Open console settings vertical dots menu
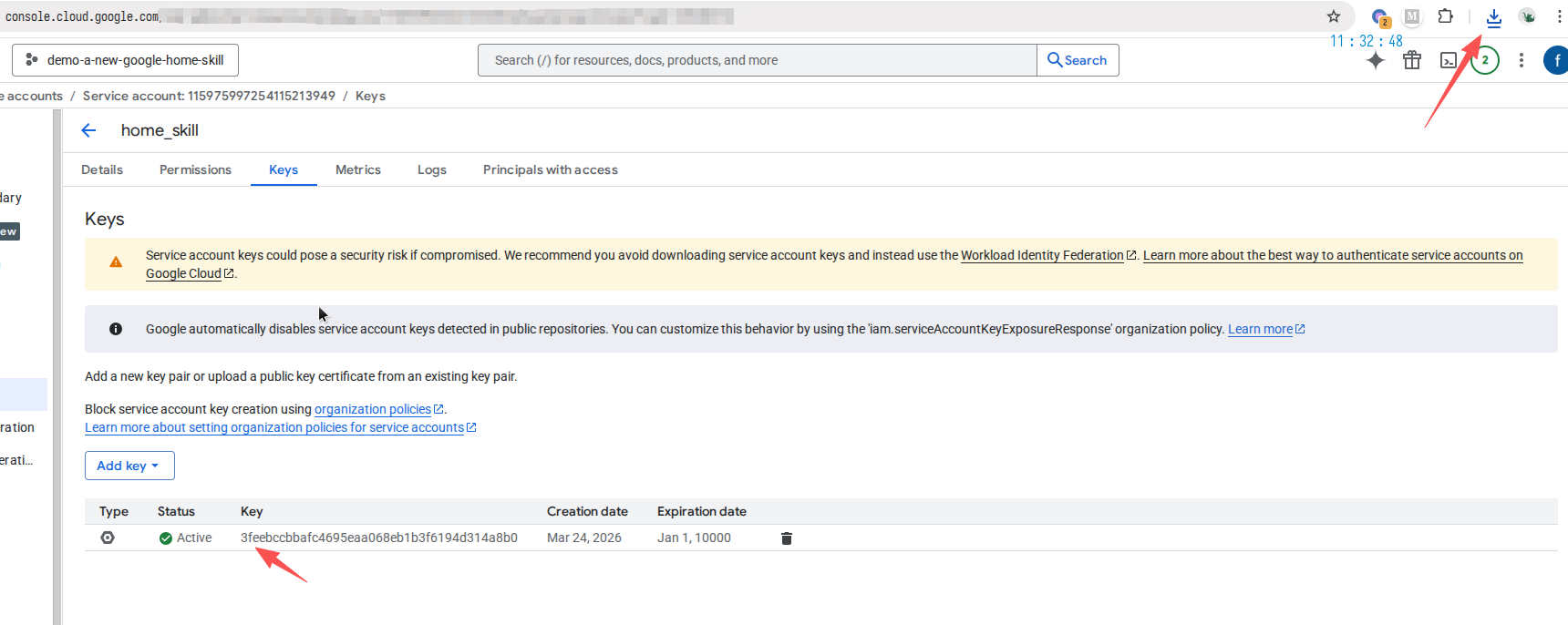 [1521, 60]
